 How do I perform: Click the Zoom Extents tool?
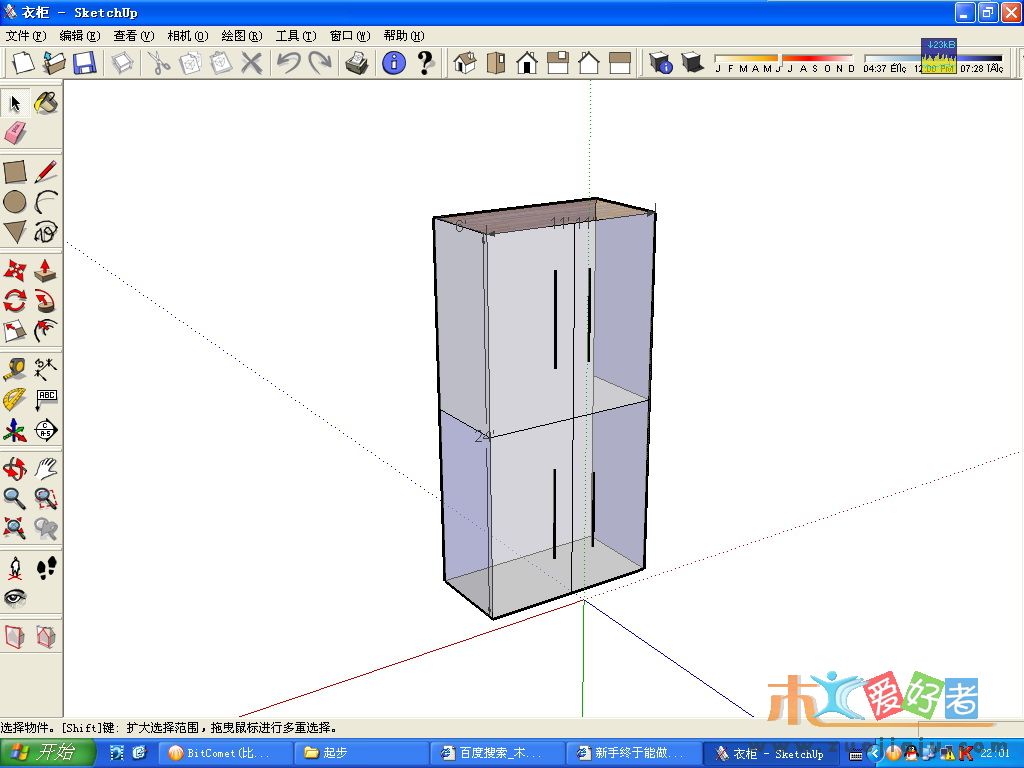coord(15,528)
